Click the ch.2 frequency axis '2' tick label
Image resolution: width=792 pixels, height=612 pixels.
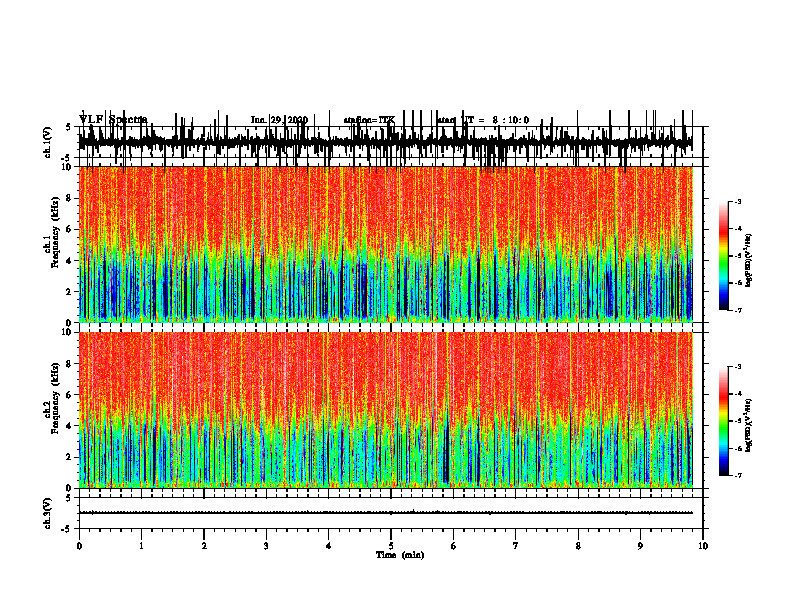(x=70, y=457)
